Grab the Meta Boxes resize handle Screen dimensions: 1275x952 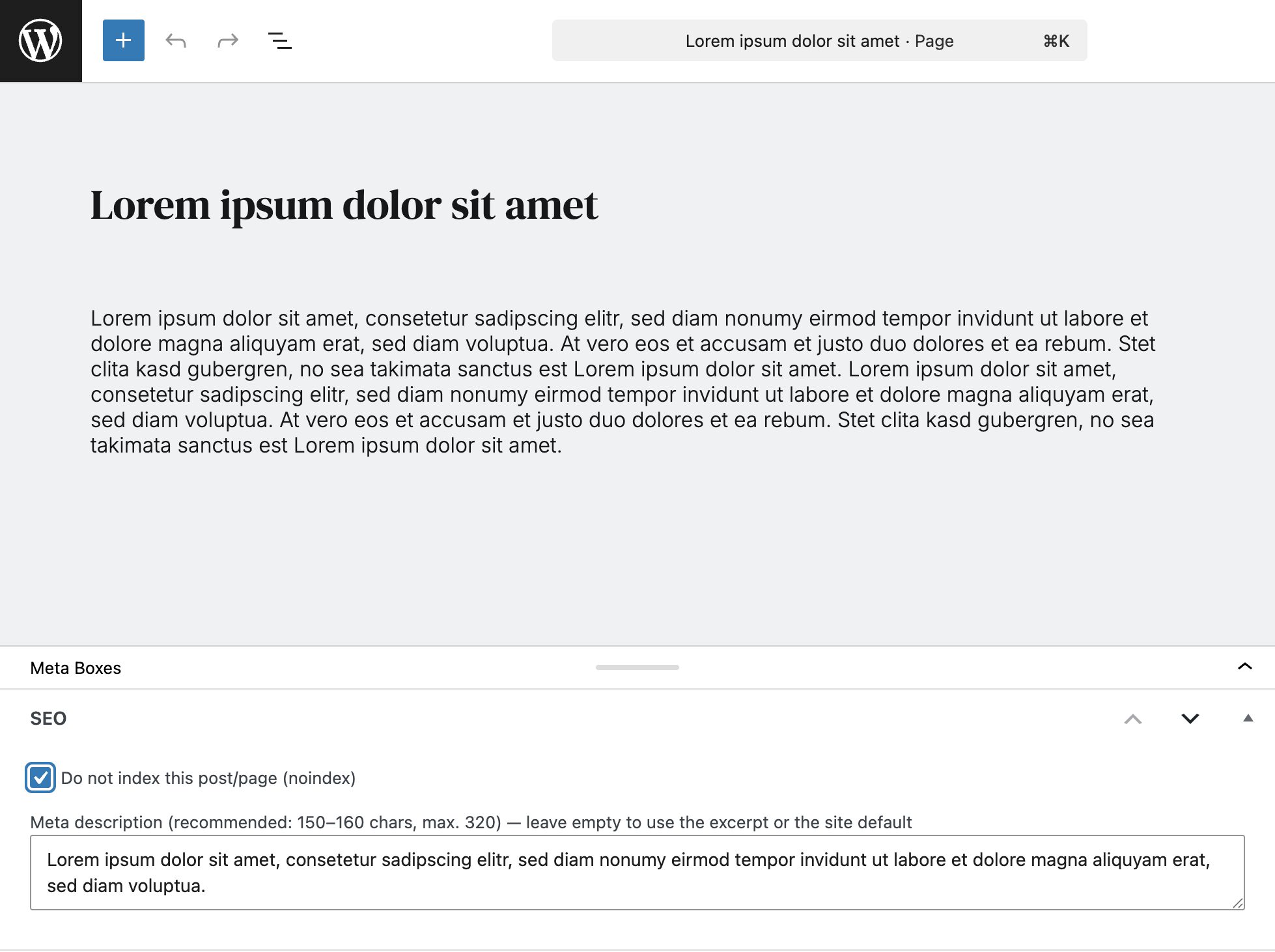pos(637,667)
